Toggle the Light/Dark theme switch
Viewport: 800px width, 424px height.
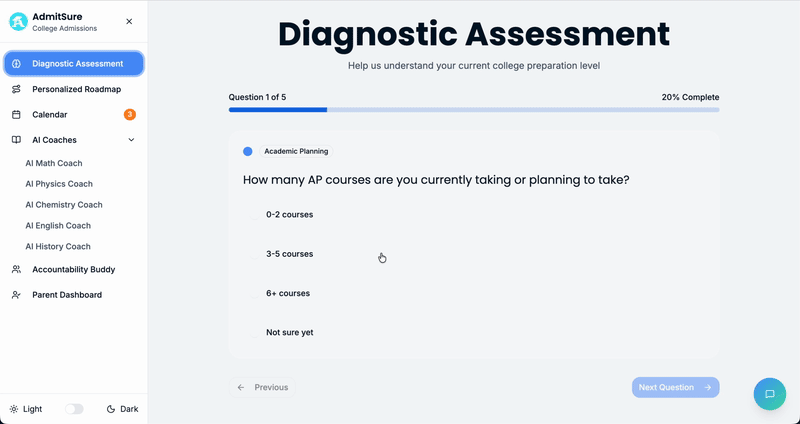pos(74,409)
